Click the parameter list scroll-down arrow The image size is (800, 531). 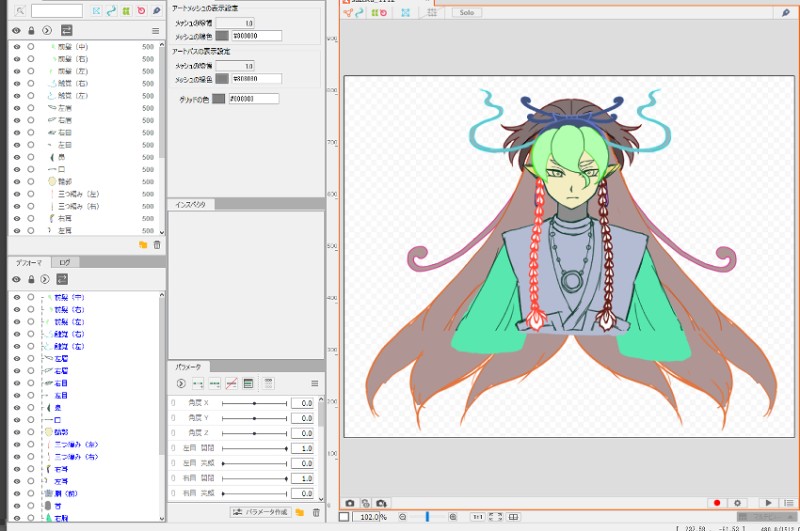[321, 499]
